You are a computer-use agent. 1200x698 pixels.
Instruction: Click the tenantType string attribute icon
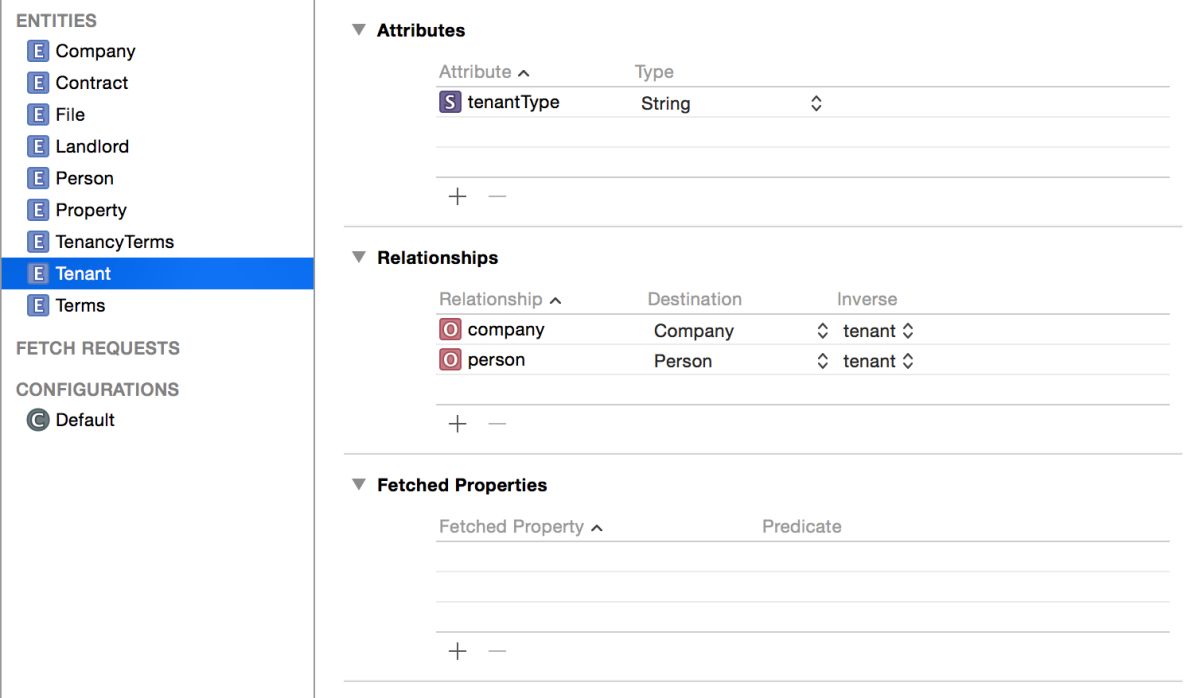(450, 102)
